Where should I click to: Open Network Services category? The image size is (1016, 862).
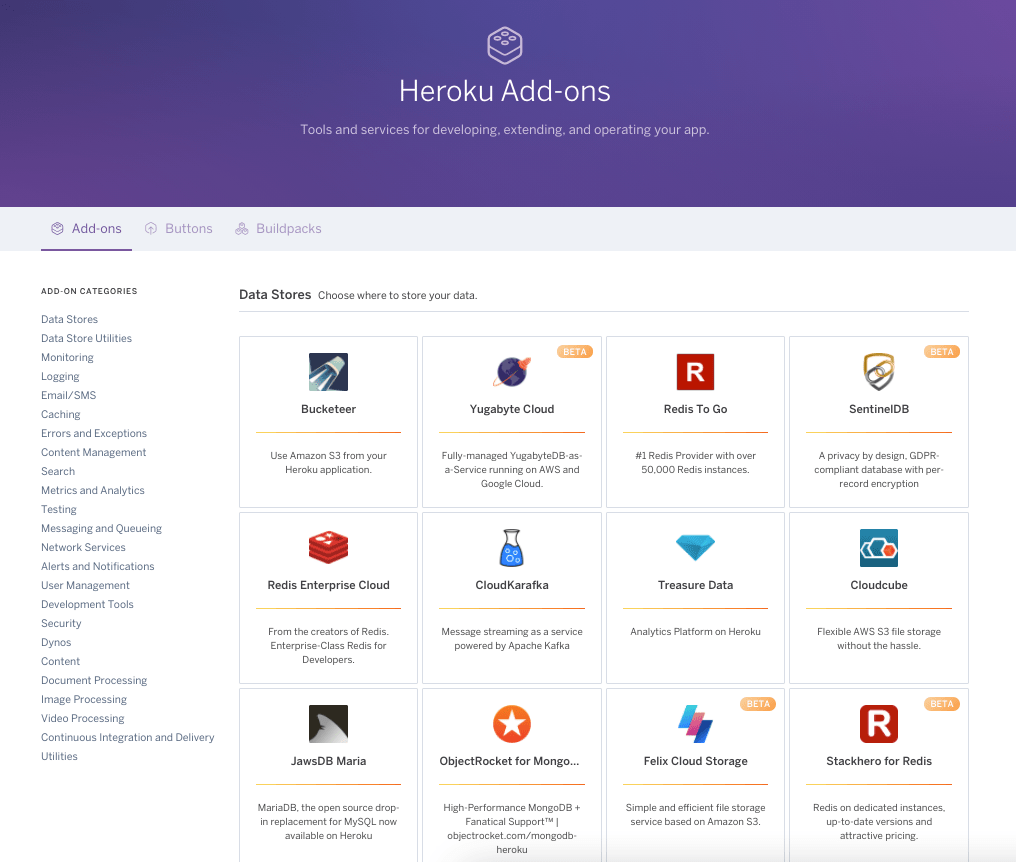[84, 548]
